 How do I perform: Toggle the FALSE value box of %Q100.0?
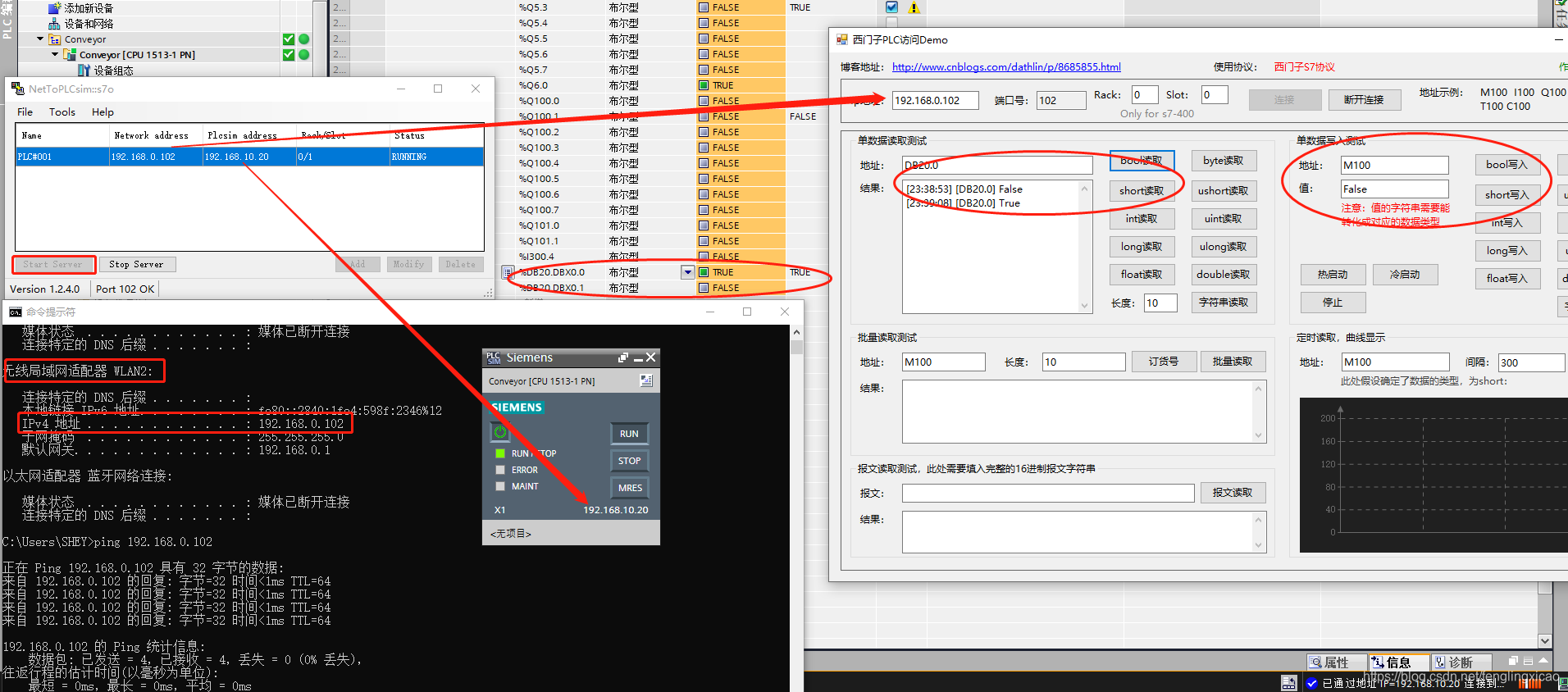704,101
